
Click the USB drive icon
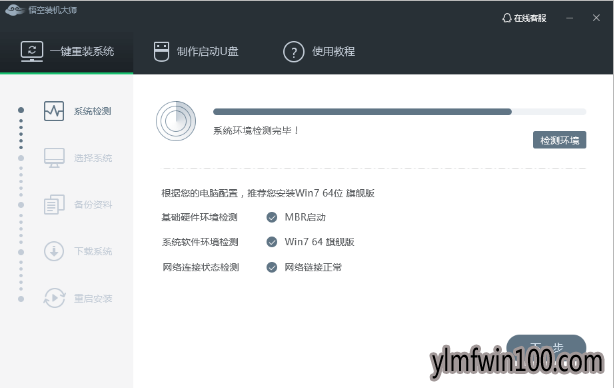point(161,52)
